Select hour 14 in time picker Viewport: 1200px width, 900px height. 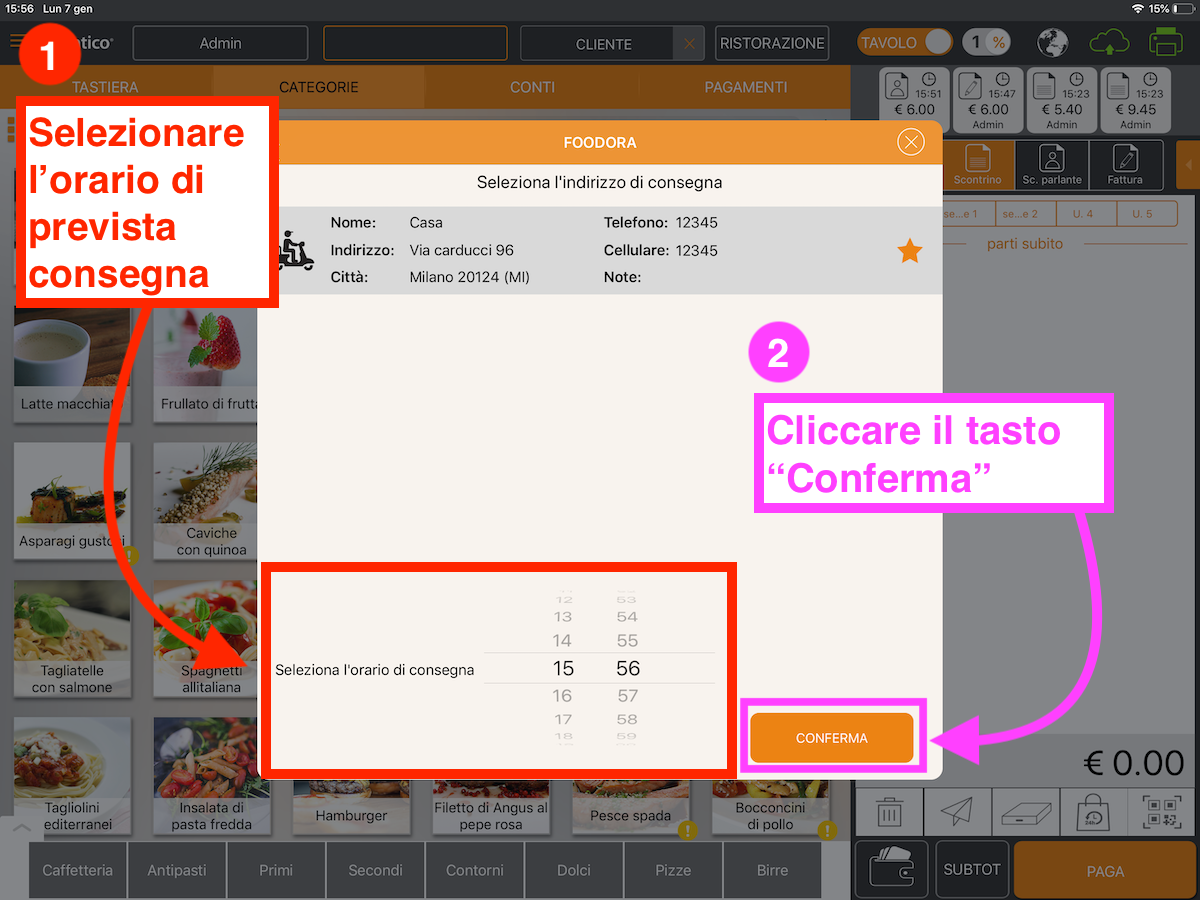563,640
